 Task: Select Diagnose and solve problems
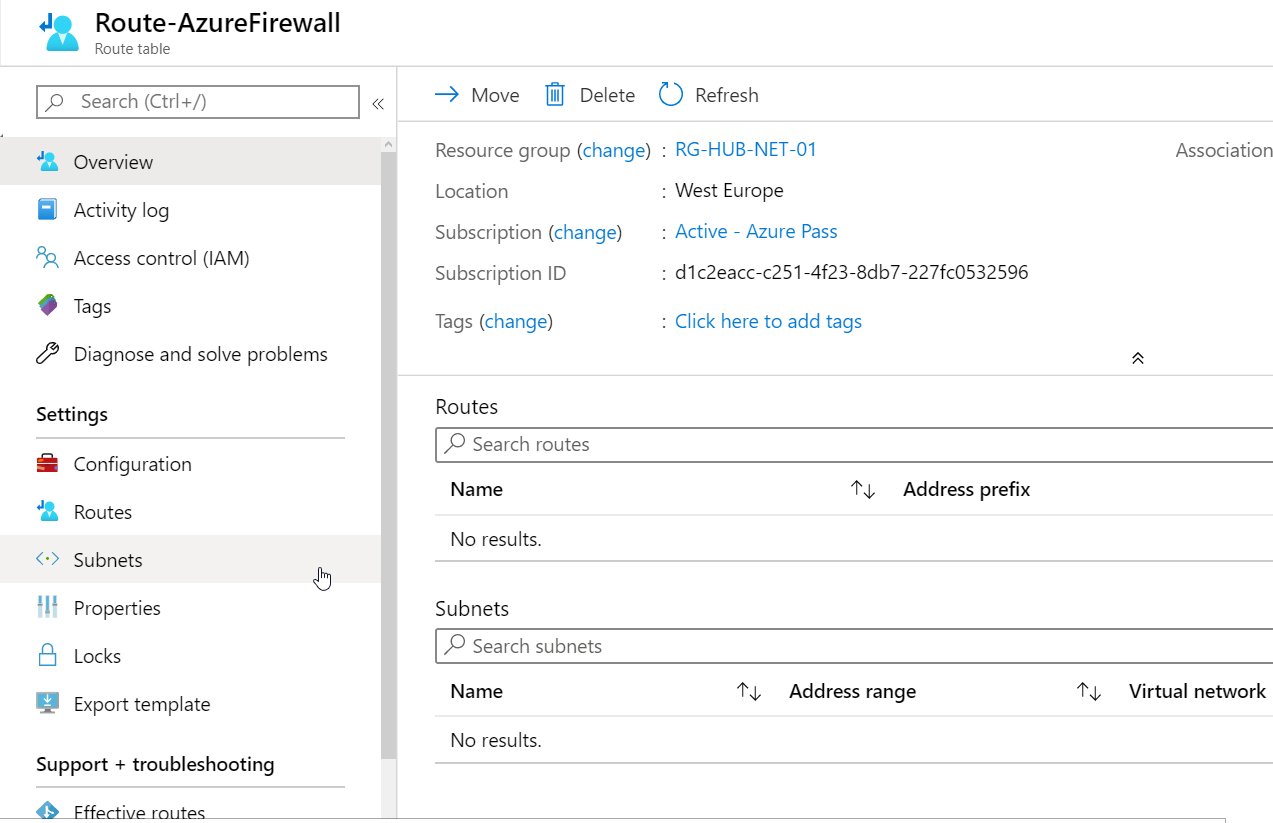[190, 353]
